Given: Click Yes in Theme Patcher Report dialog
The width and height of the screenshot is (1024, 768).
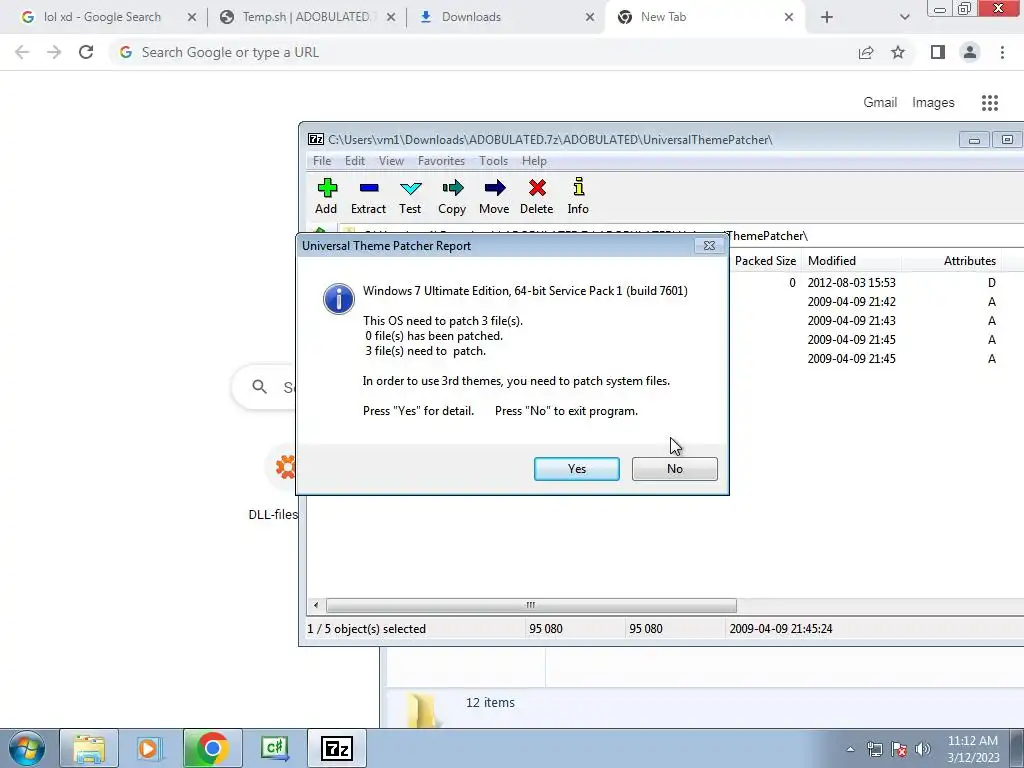Looking at the screenshot, I should coord(577,469).
